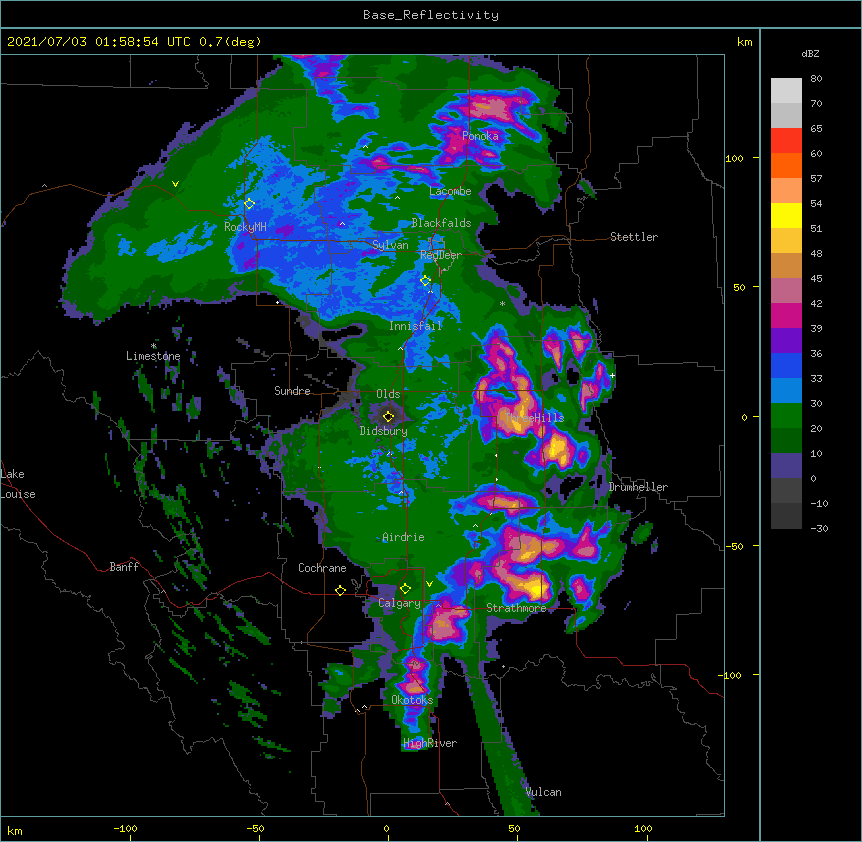
Task: Pick the vivid orange swatch below red
Action: (786, 165)
